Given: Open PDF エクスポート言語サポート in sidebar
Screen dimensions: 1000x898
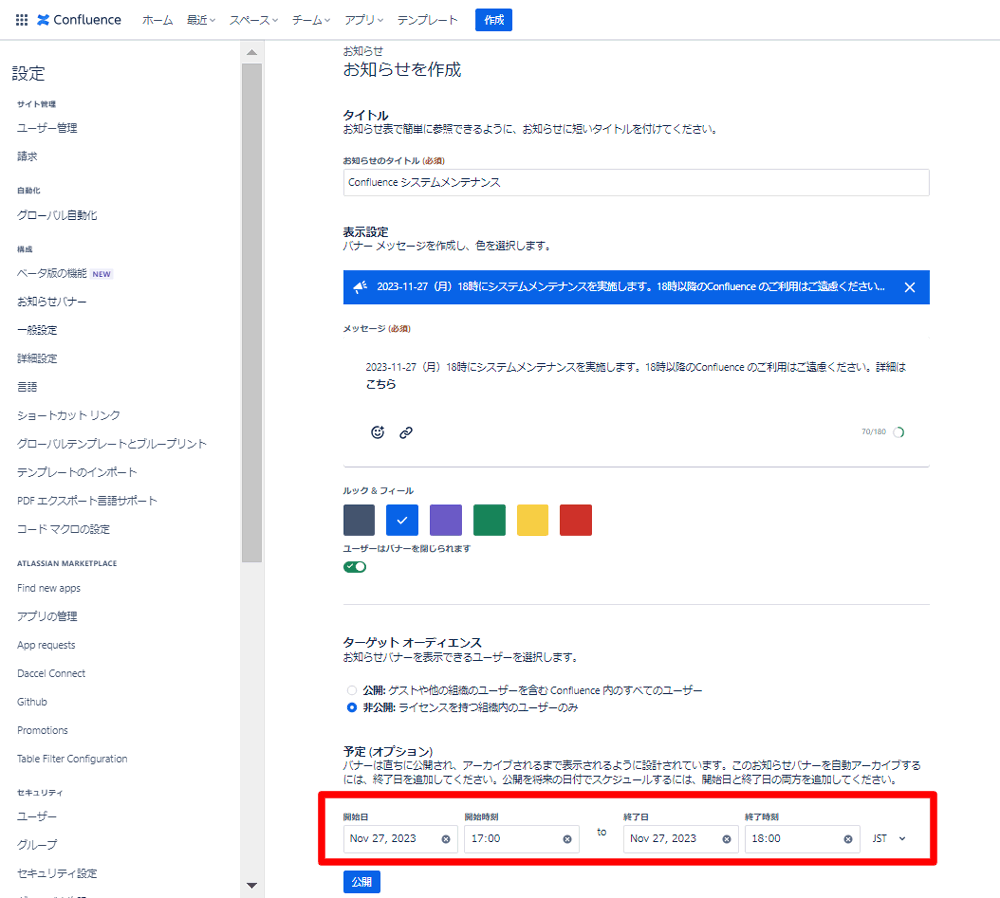Looking at the screenshot, I should pos(87,501).
